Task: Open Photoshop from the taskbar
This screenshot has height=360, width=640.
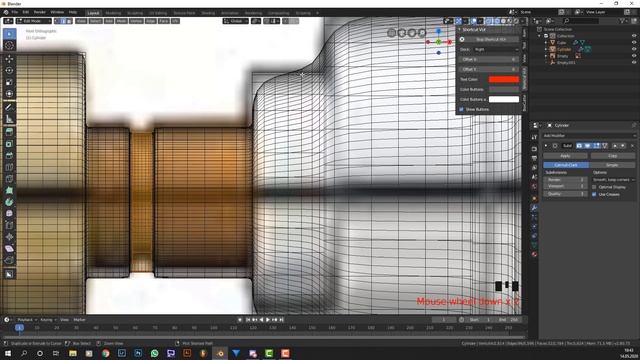Action: click(138, 353)
